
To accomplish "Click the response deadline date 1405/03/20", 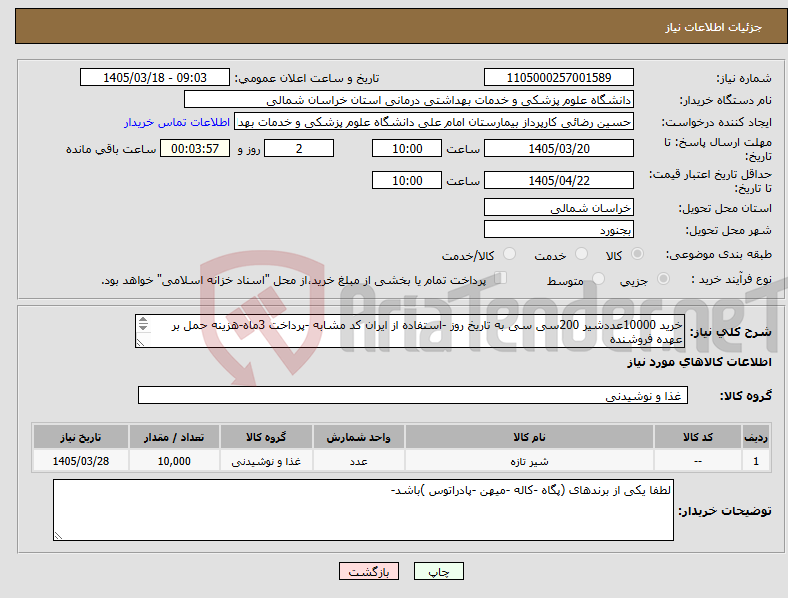I will point(559,149).
